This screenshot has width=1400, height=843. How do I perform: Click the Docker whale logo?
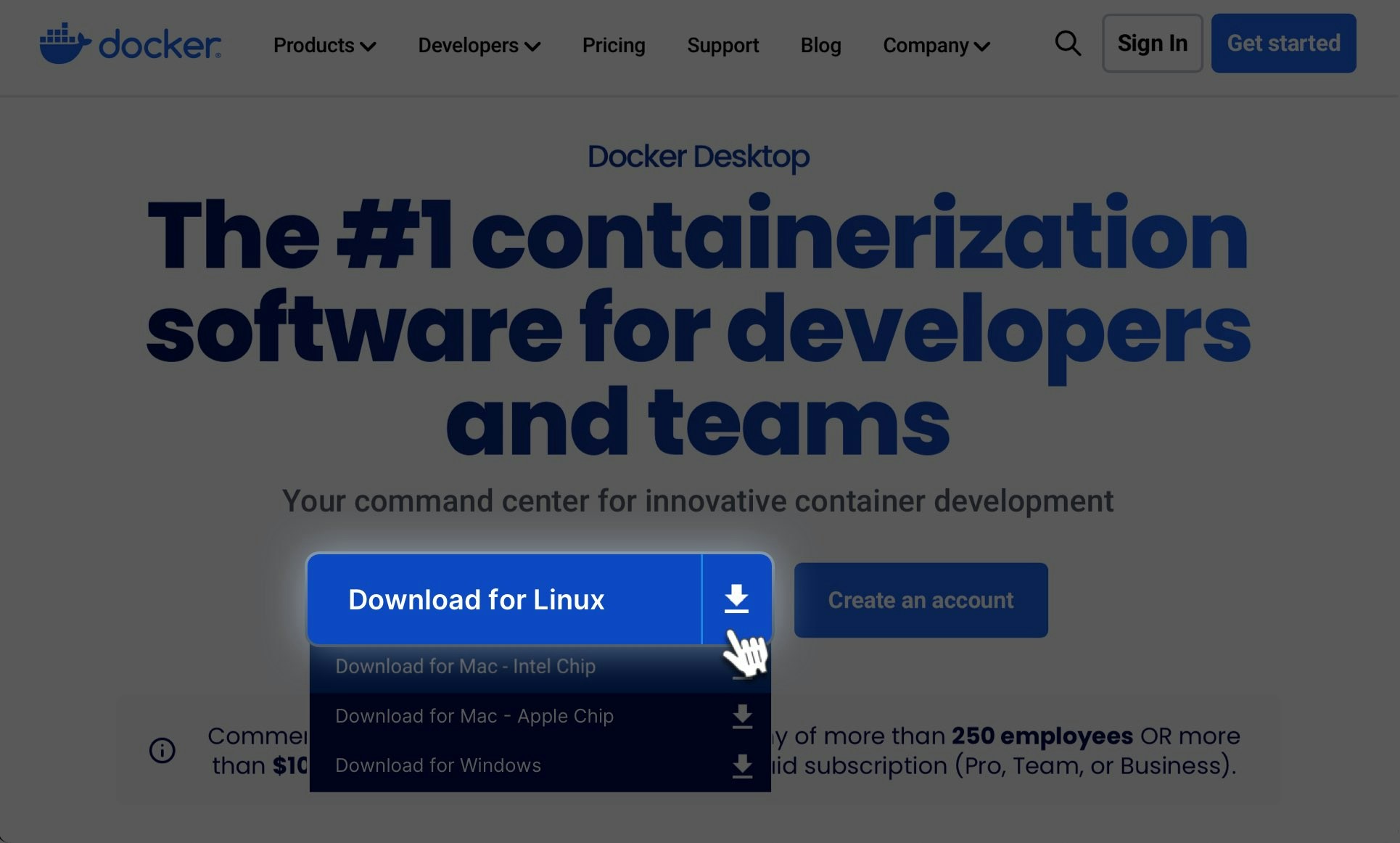tap(65, 44)
